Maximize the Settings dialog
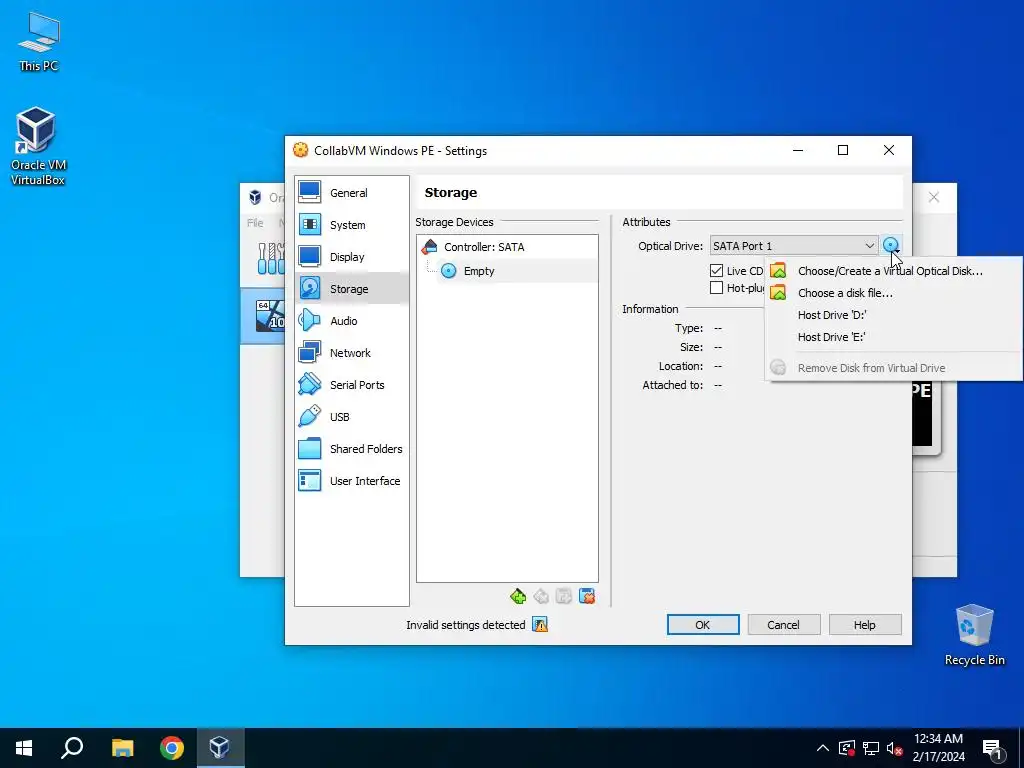The width and height of the screenshot is (1024, 768). (x=843, y=150)
